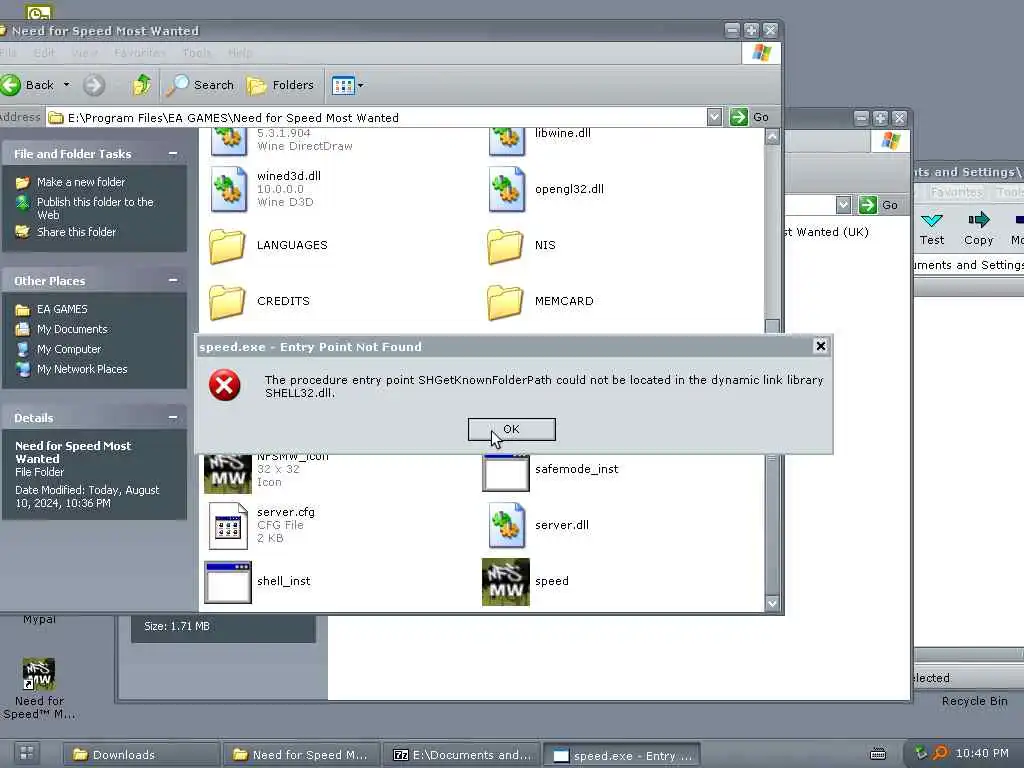1024x768 pixels.
Task: Click Go in the background Explorer window
Action: coord(879,205)
